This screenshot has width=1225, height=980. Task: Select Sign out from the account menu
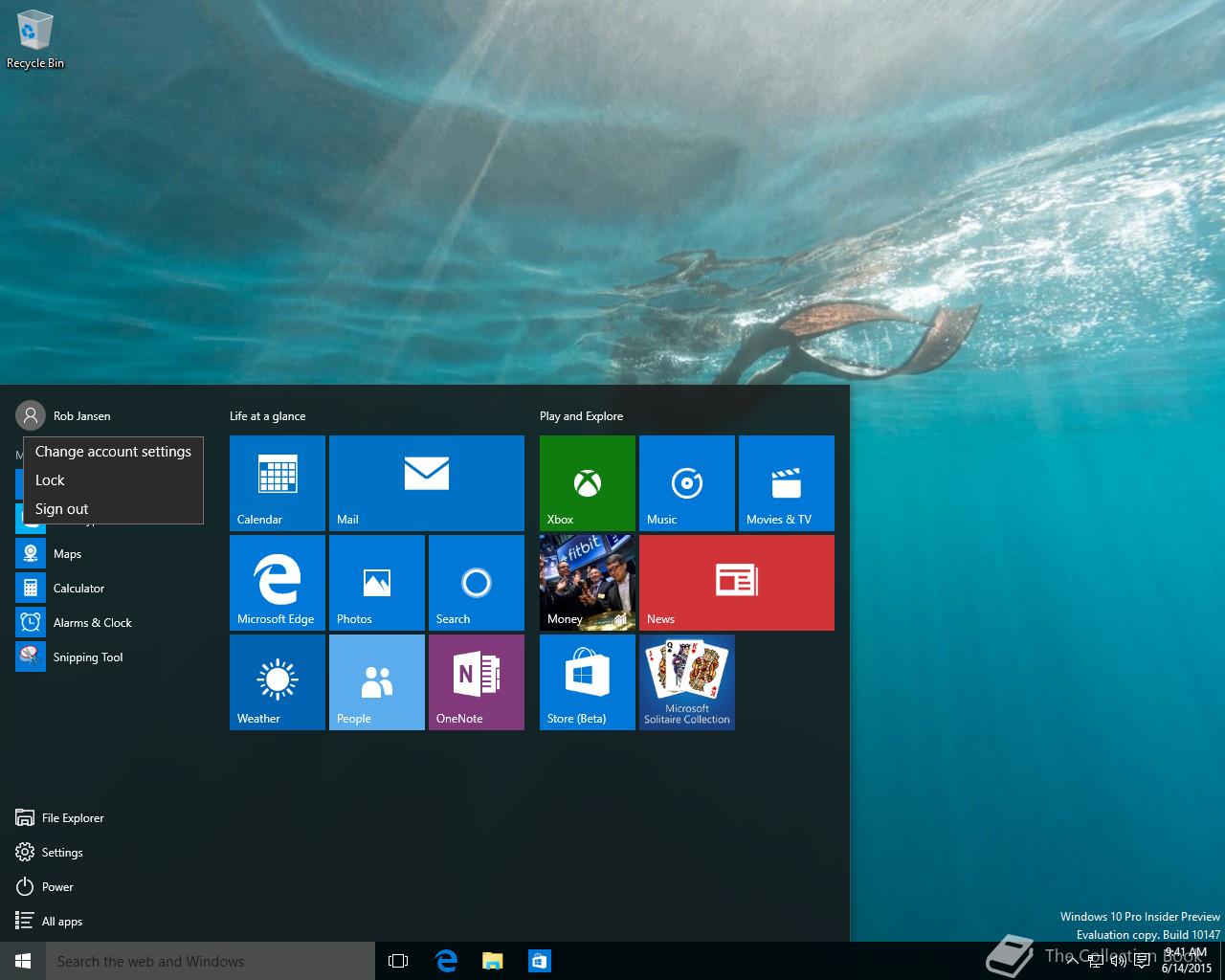pos(61,508)
